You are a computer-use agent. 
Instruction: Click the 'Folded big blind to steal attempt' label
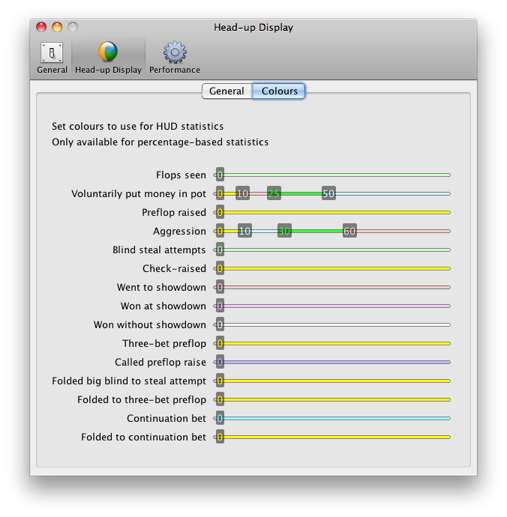point(129,381)
